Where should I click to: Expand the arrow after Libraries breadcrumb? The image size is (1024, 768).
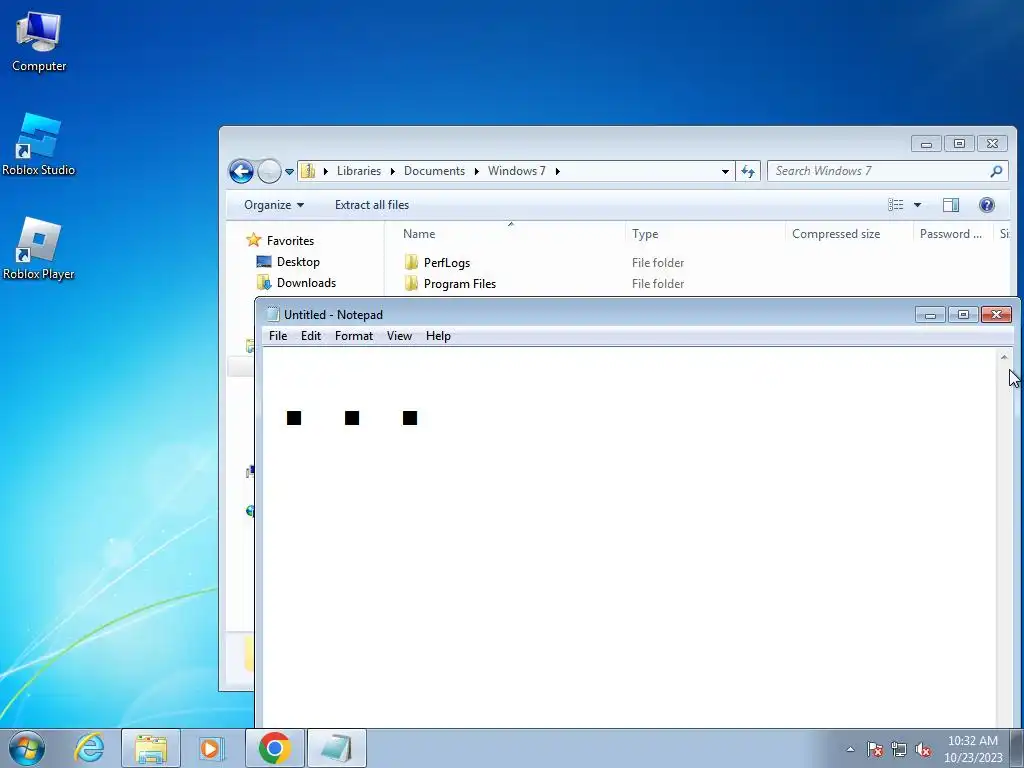point(392,171)
